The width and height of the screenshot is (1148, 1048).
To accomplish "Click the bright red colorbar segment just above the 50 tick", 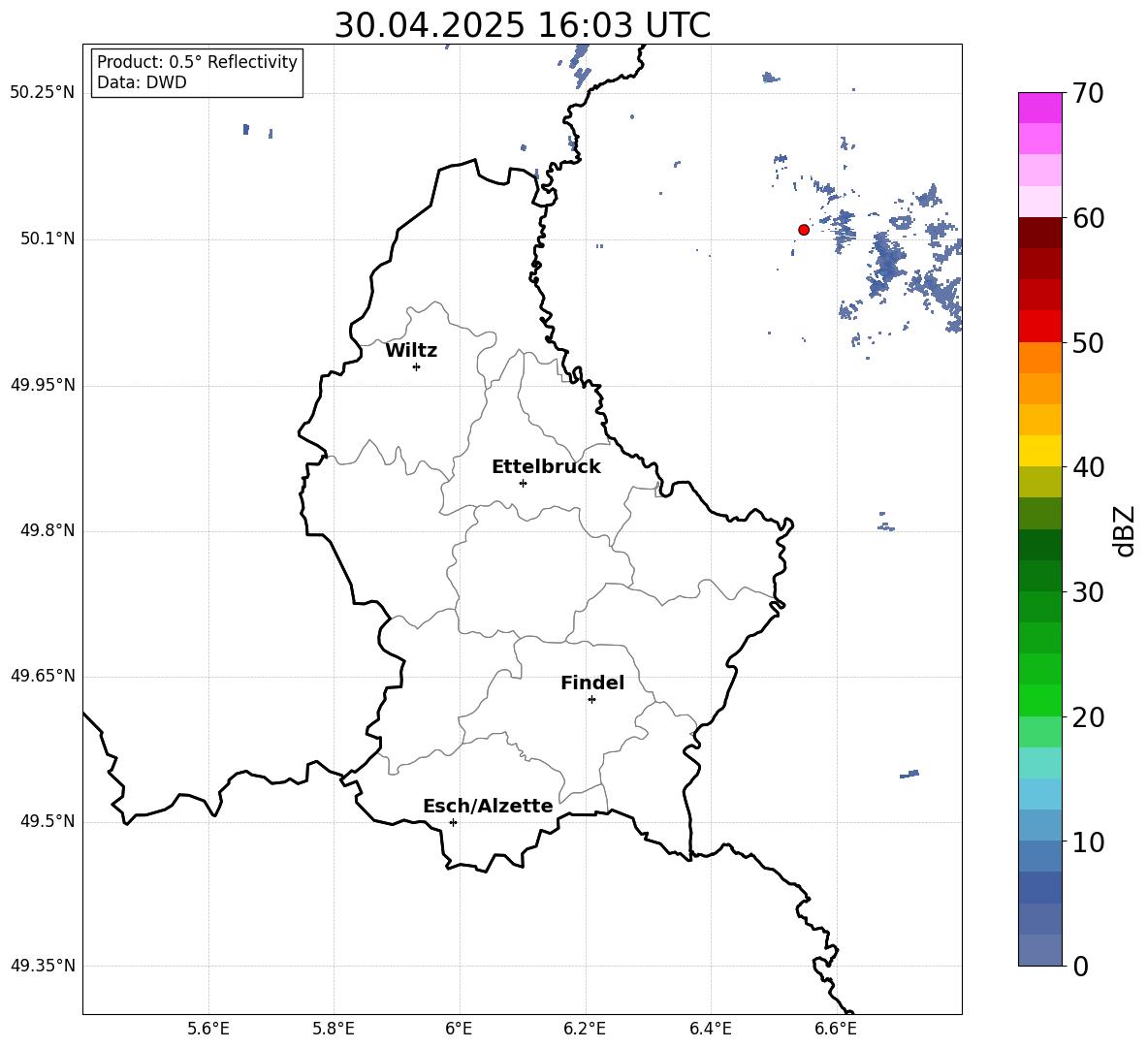I will click(1040, 327).
